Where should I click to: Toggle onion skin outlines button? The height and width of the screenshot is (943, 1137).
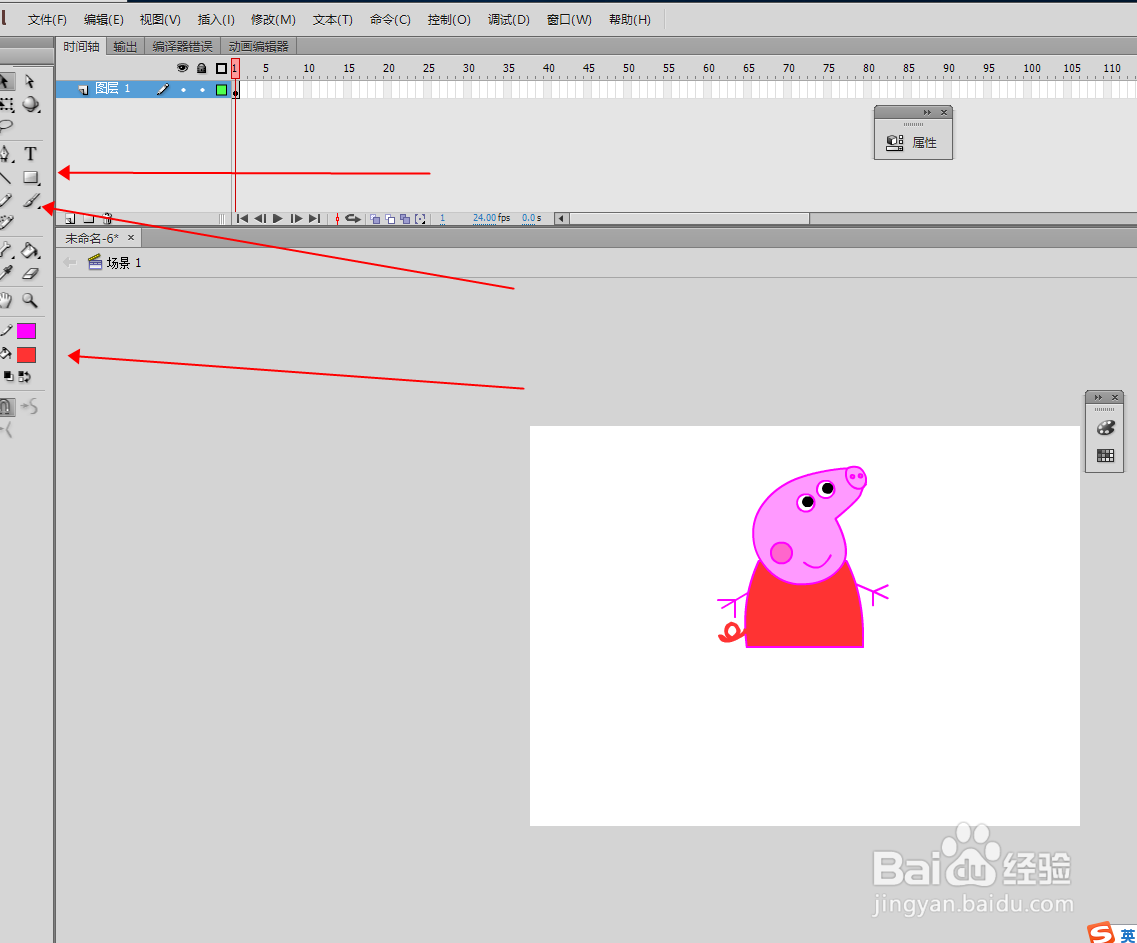click(390, 218)
